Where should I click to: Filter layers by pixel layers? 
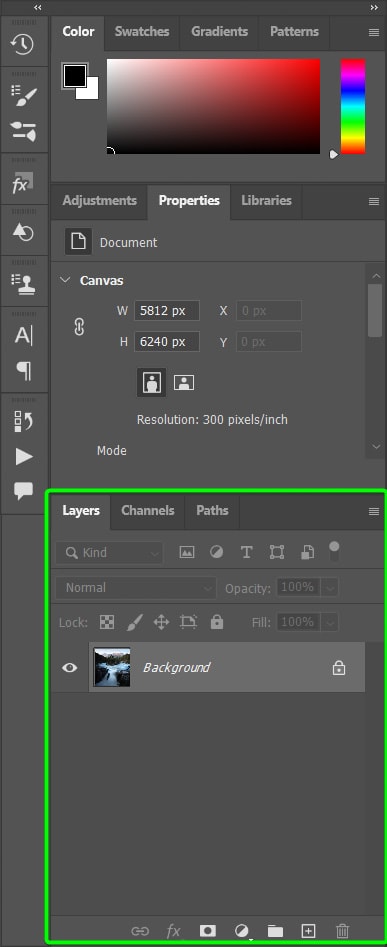[x=187, y=552]
